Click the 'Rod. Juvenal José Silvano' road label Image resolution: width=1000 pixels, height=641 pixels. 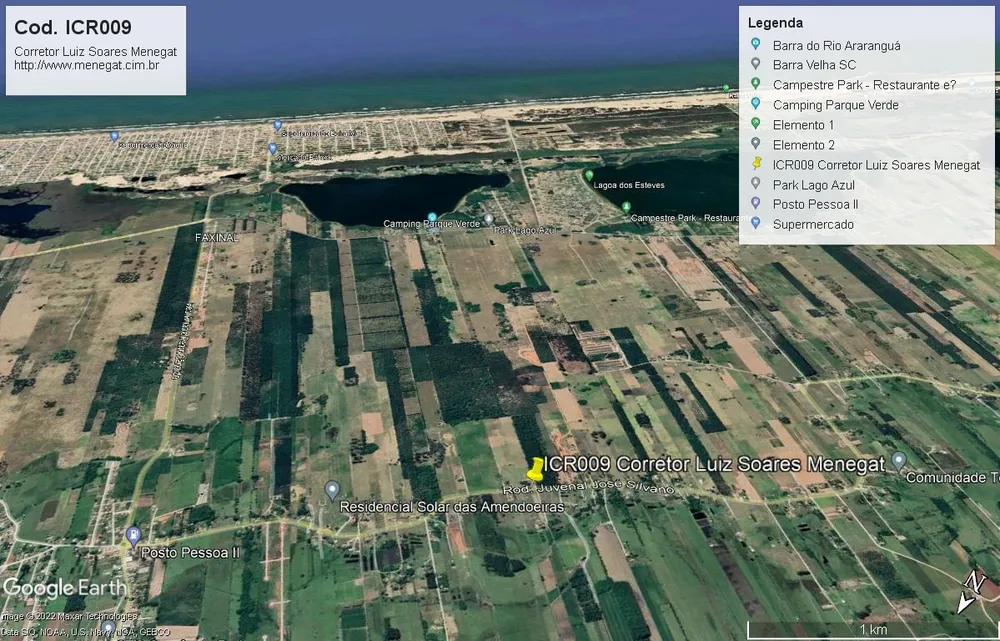click(588, 488)
